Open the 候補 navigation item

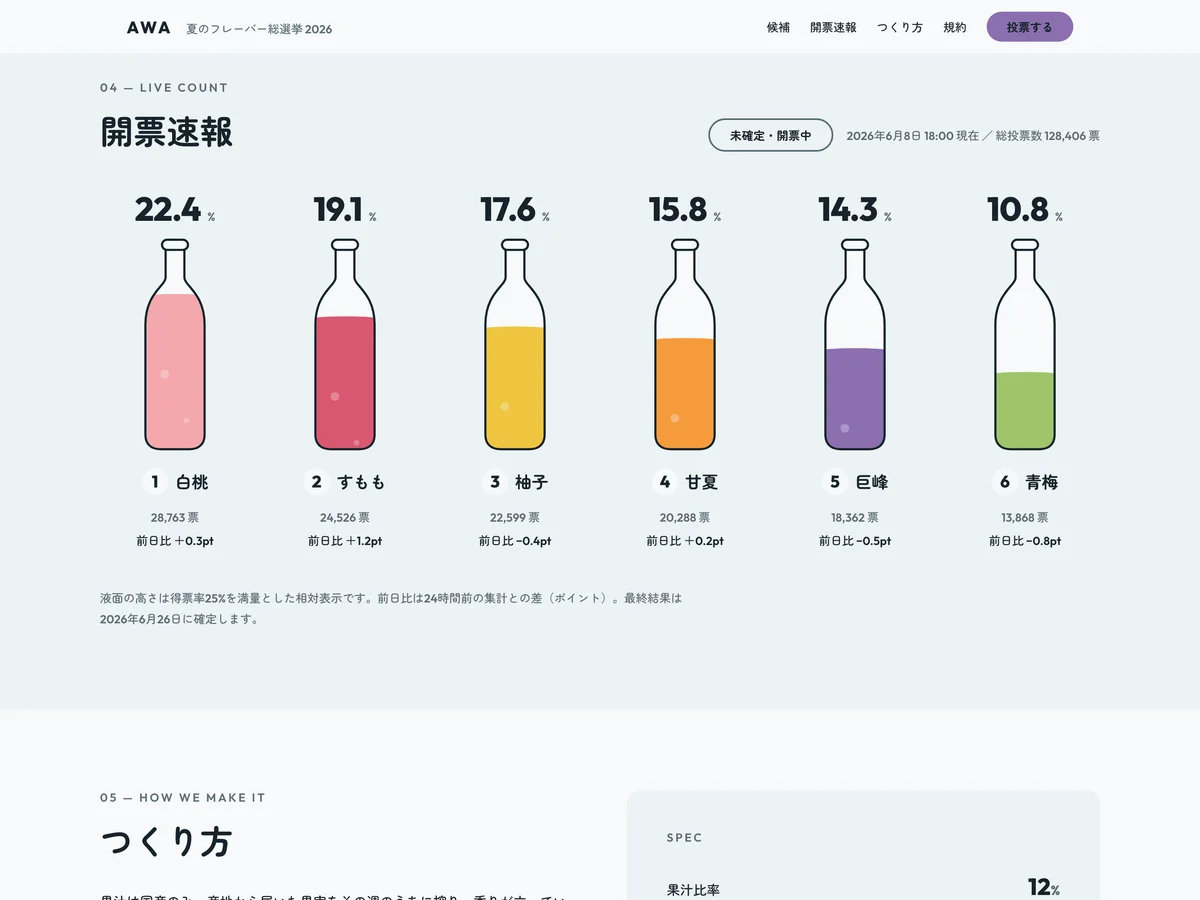click(778, 28)
